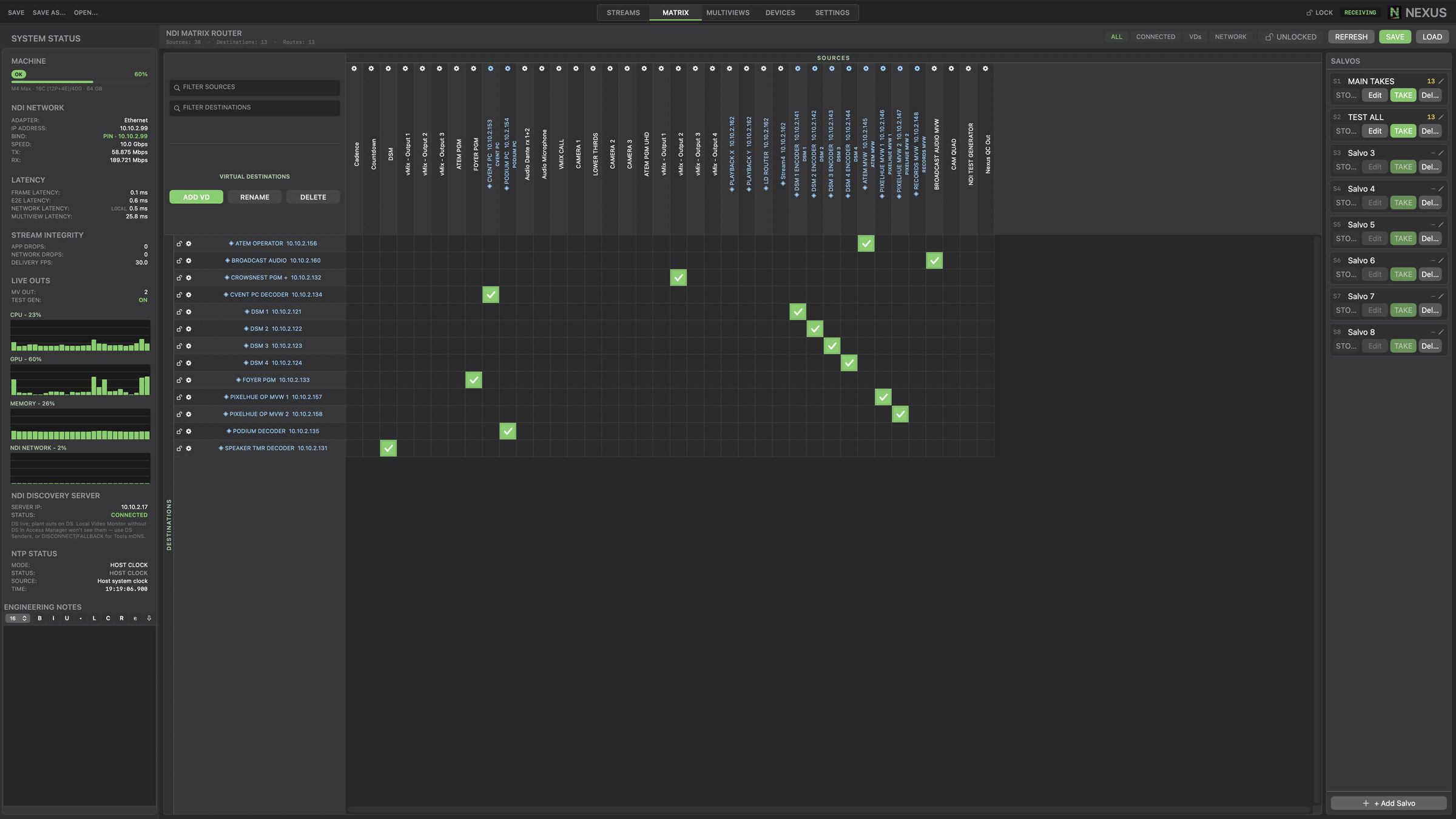Open settings gear for the CVENT PC source column
This screenshot has width=1456, height=819.
click(x=491, y=69)
